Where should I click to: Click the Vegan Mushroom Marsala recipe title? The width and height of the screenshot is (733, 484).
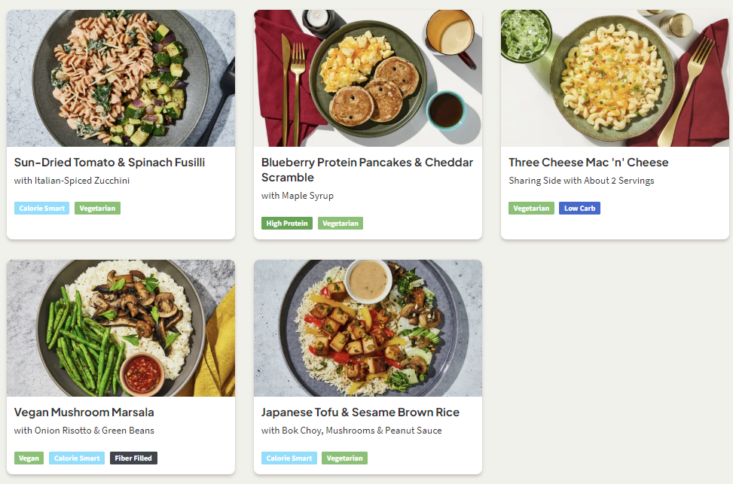84,412
